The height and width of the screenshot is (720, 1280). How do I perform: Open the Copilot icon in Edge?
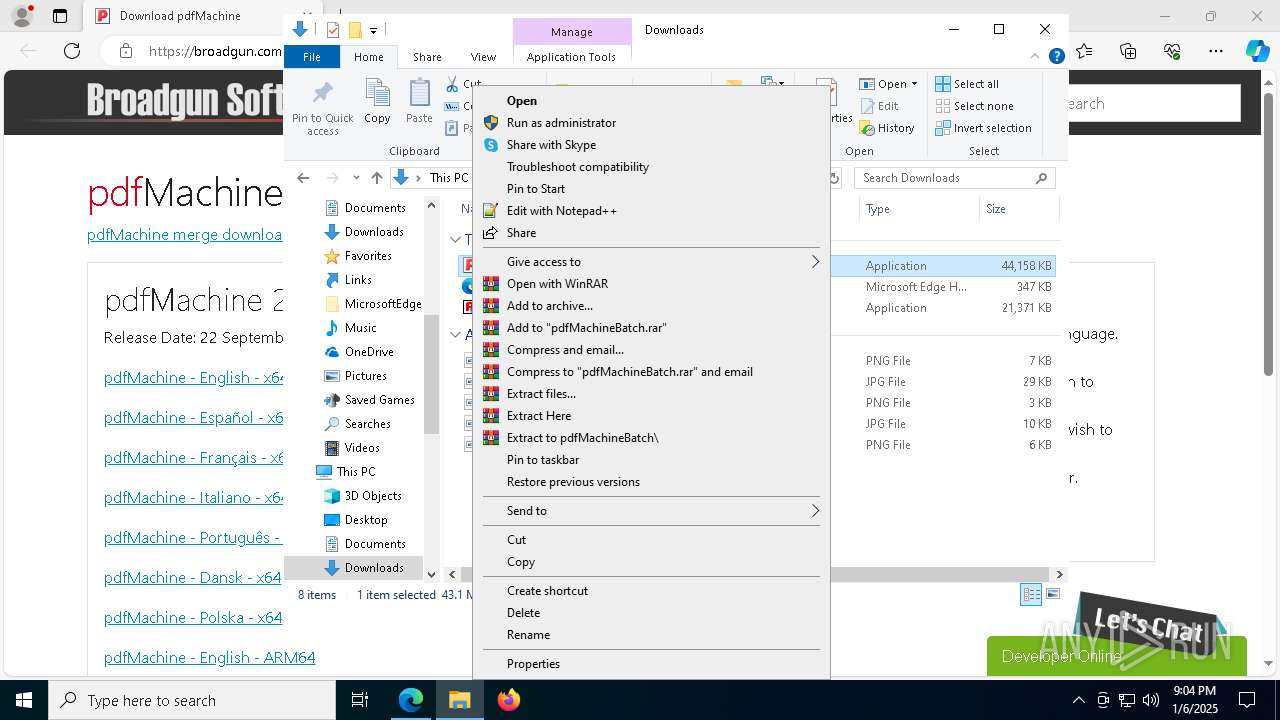(x=1257, y=51)
